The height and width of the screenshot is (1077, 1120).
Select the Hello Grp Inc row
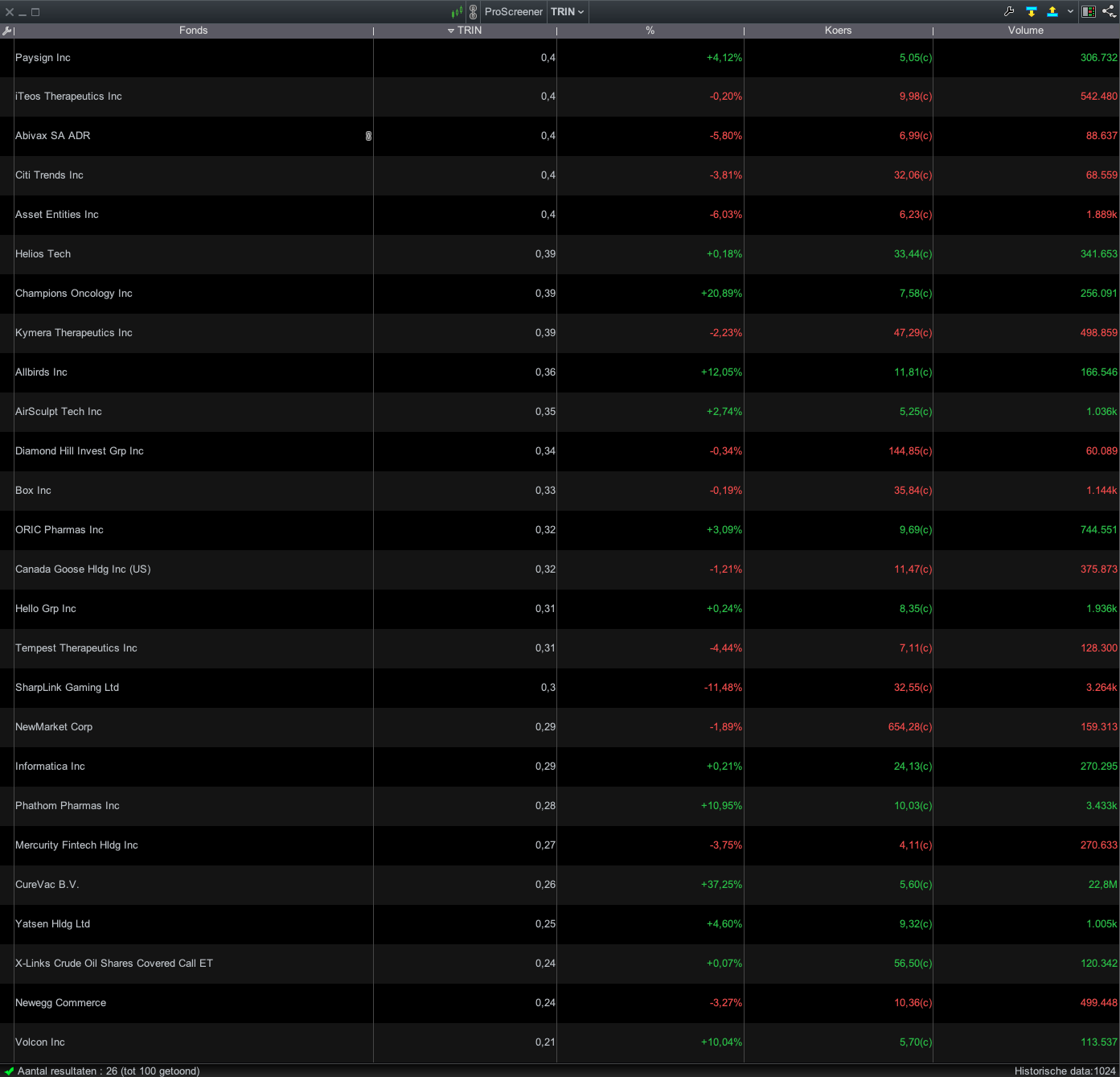[560, 609]
